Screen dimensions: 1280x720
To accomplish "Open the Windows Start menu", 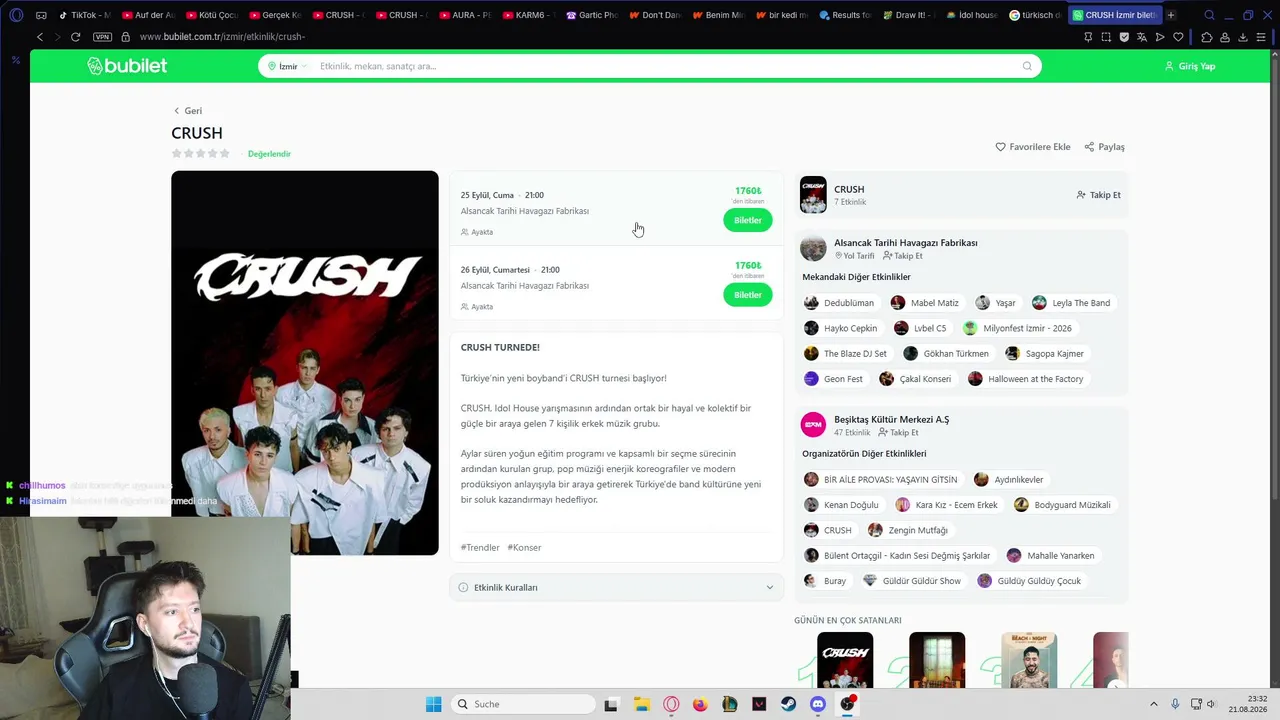I will 433,704.
